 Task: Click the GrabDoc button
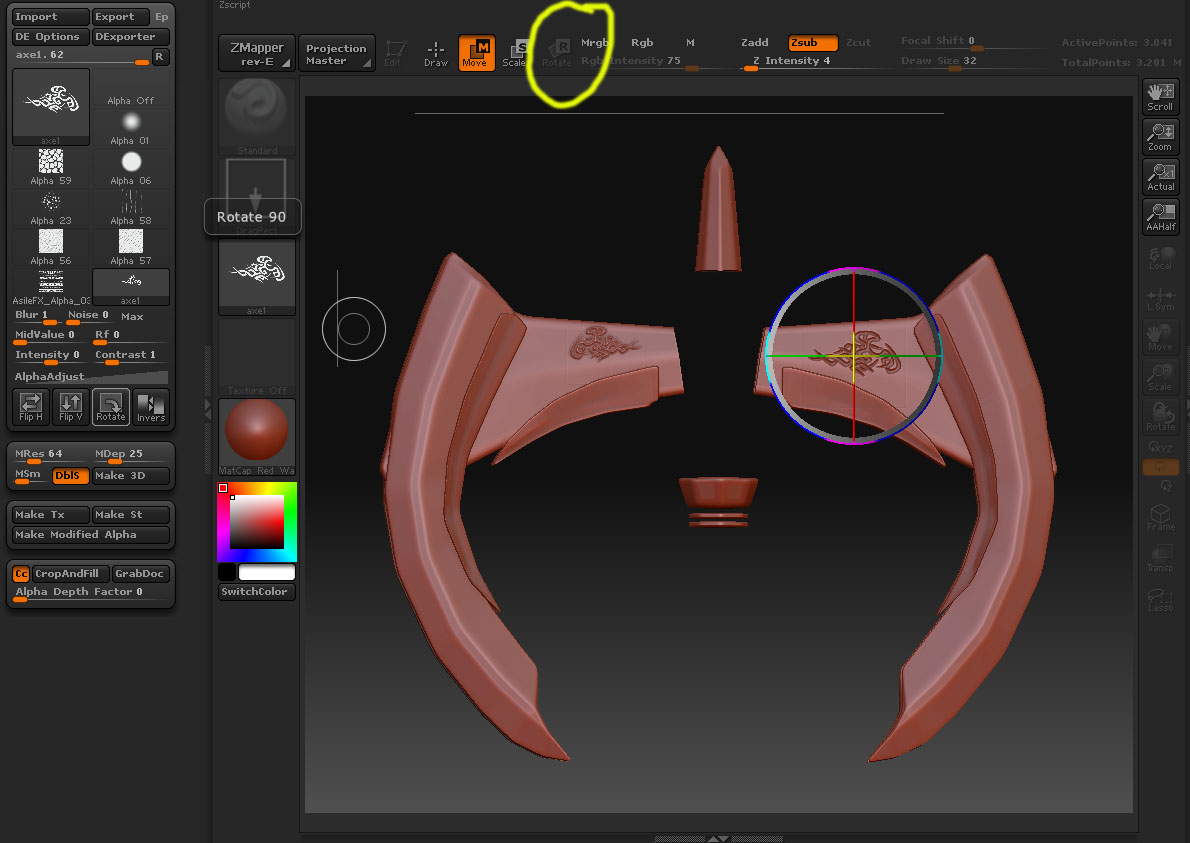[x=140, y=574]
